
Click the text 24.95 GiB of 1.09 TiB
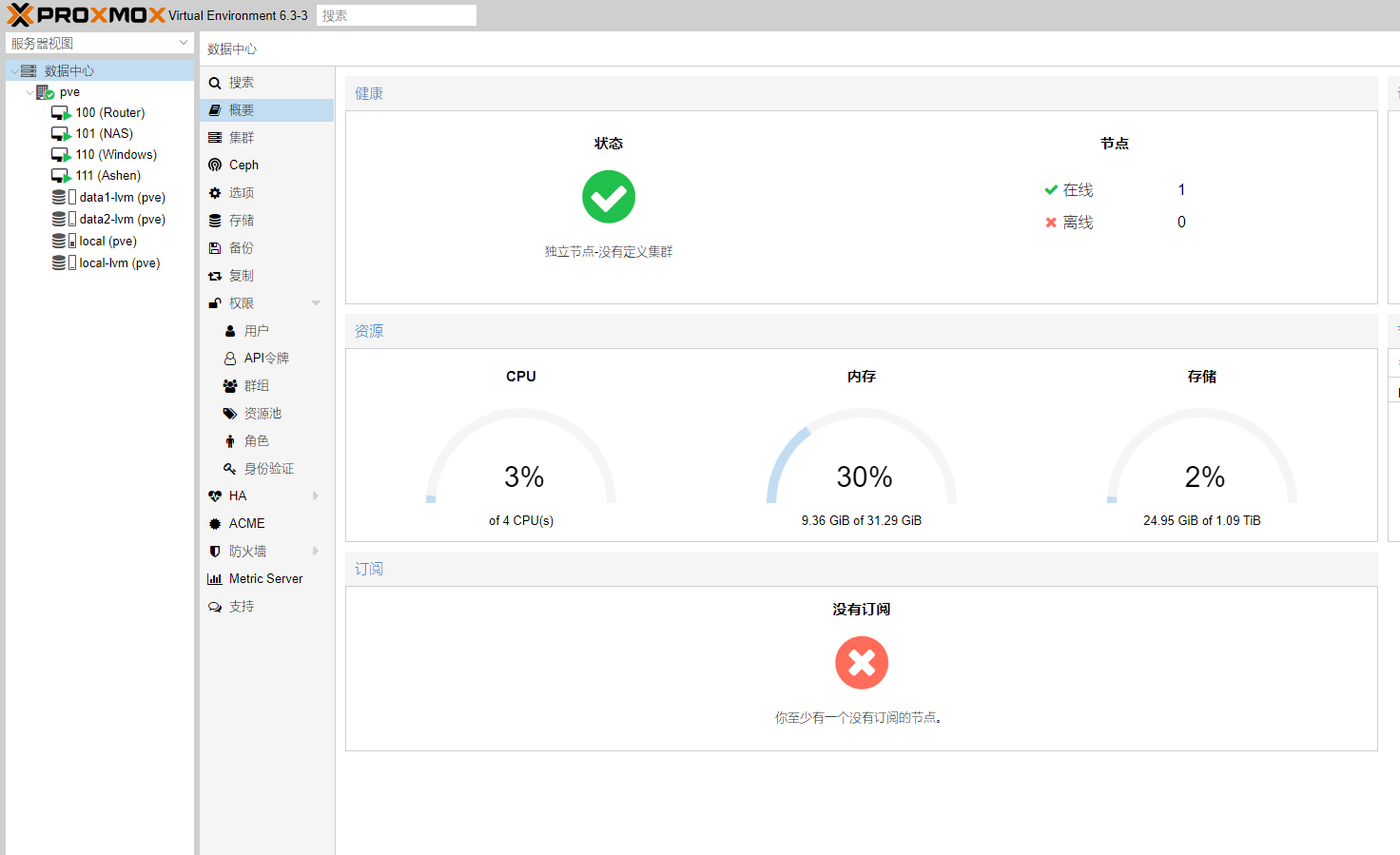click(1202, 521)
